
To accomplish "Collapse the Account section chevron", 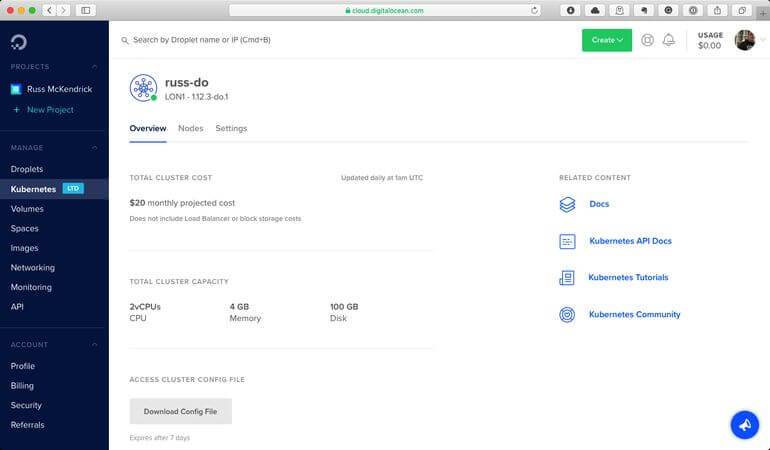I will pos(95,345).
